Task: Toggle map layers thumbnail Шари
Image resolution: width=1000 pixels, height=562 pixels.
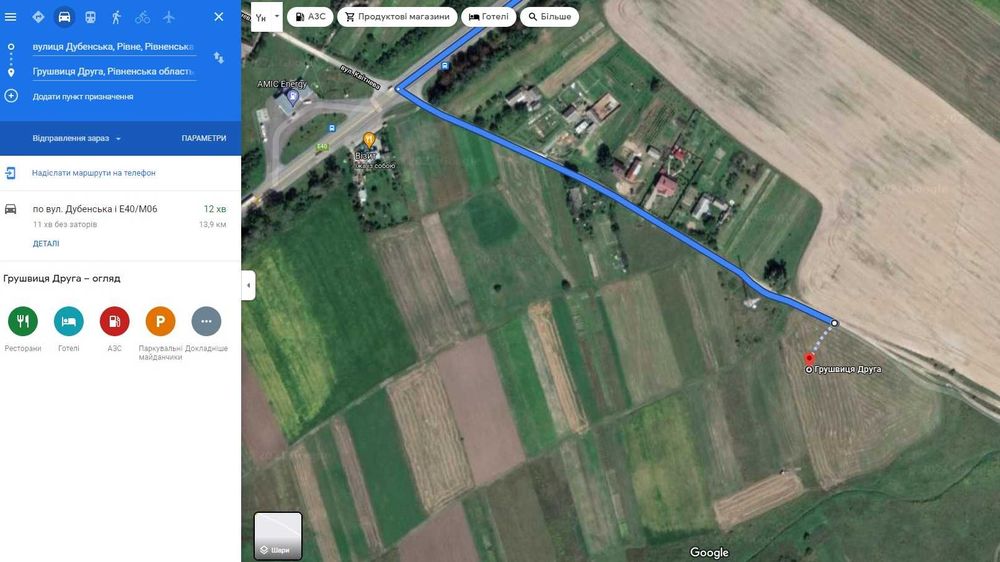Action: [x=278, y=536]
